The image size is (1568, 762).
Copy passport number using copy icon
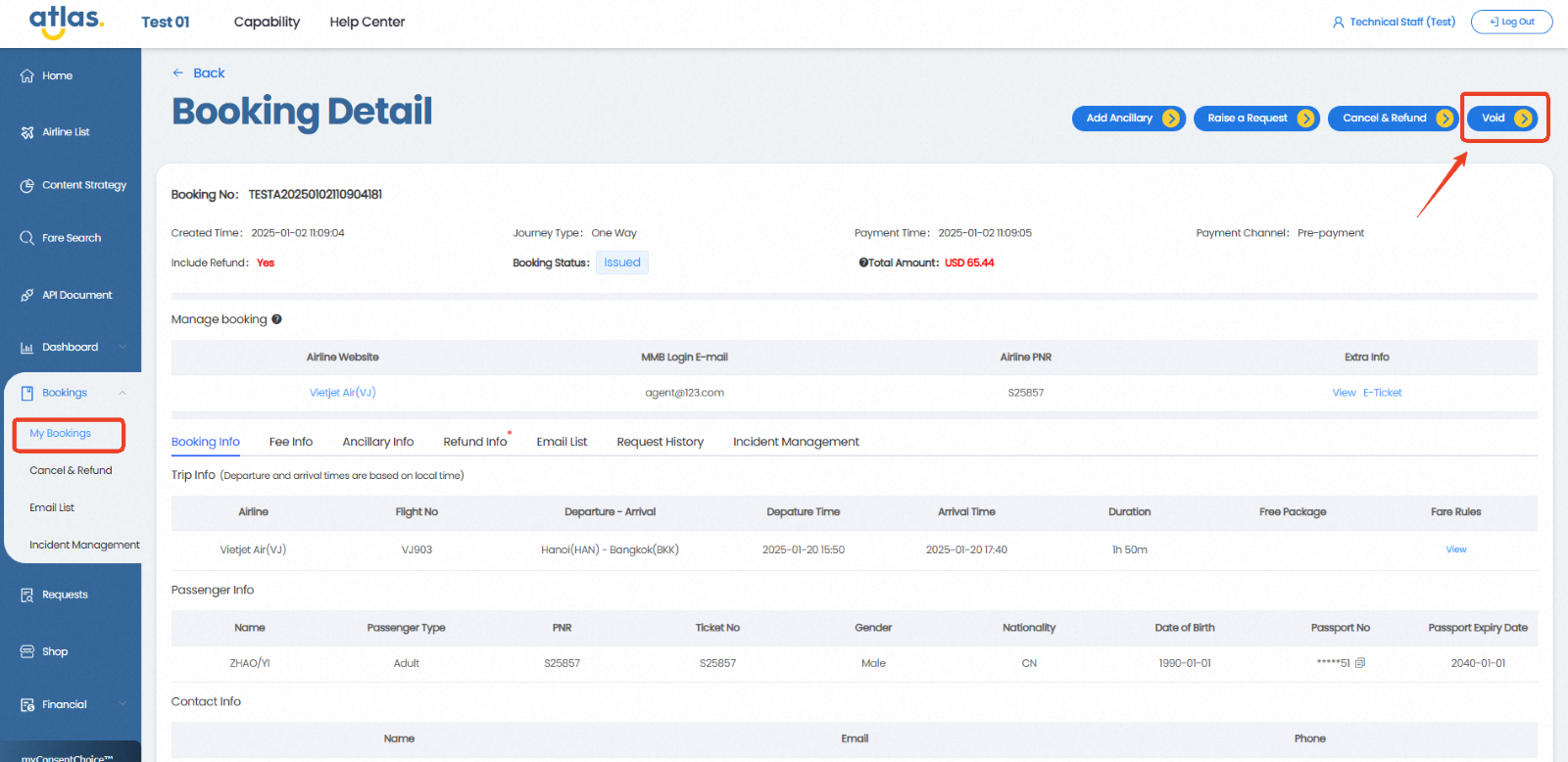[1360, 663]
